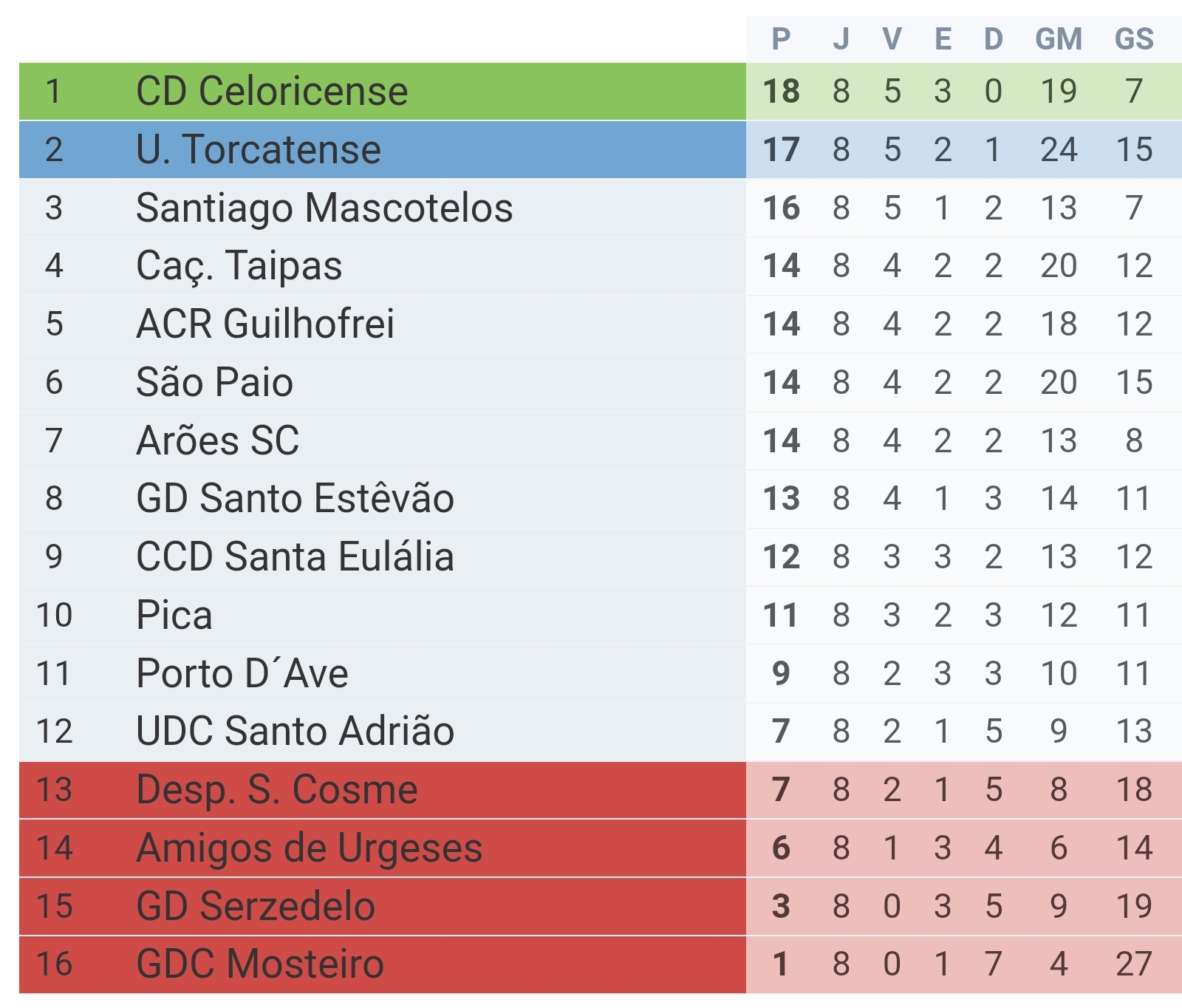The width and height of the screenshot is (1182, 1008).
Task: Sort by the GM goals scored header
Action: 1059,39
